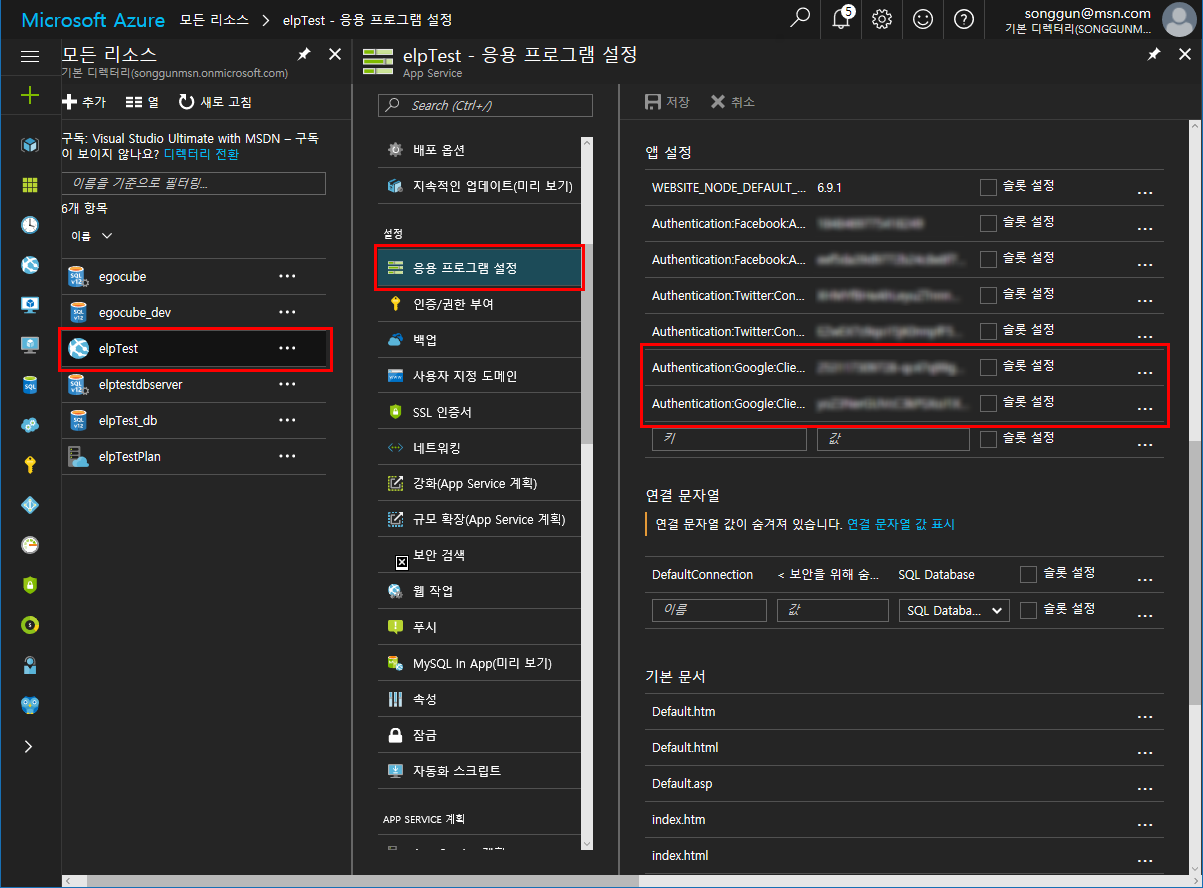The width and height of the screenshot is (1203, 888).
Task: Click the green plus New resource icon
Action: coord(30,96)
